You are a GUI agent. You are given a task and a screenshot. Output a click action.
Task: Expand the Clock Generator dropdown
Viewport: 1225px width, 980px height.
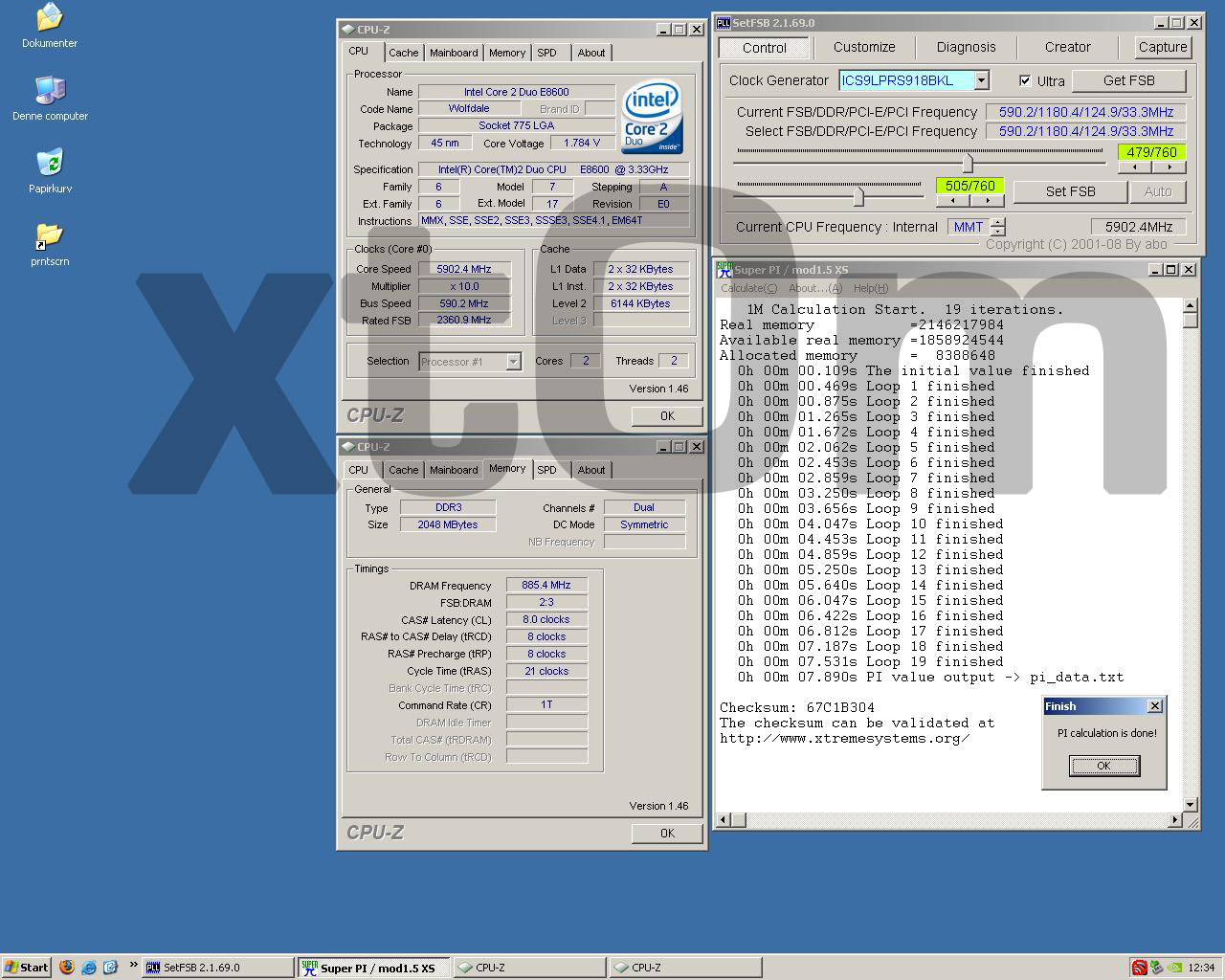pos(981,81)
